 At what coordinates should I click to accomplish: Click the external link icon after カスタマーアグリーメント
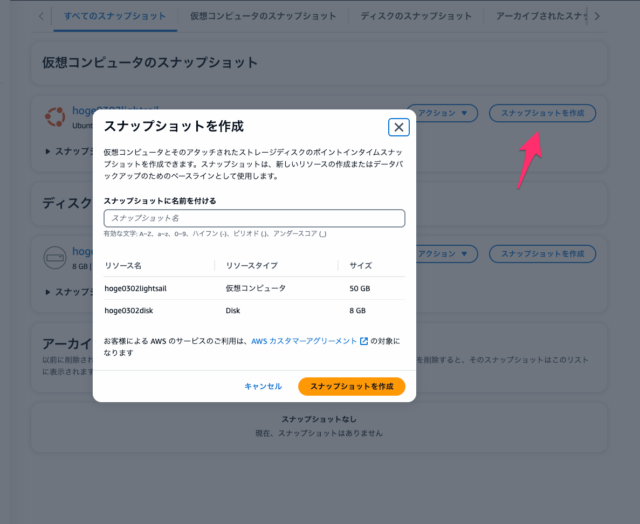pyautogui.click(x=364, y=341)
